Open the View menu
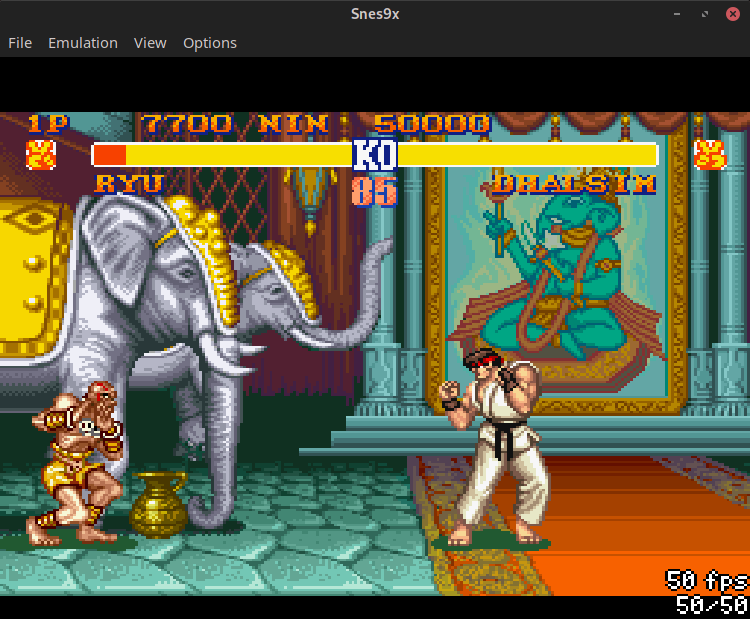The width and height of the screenshot is (750, 619). click(150, 43)
